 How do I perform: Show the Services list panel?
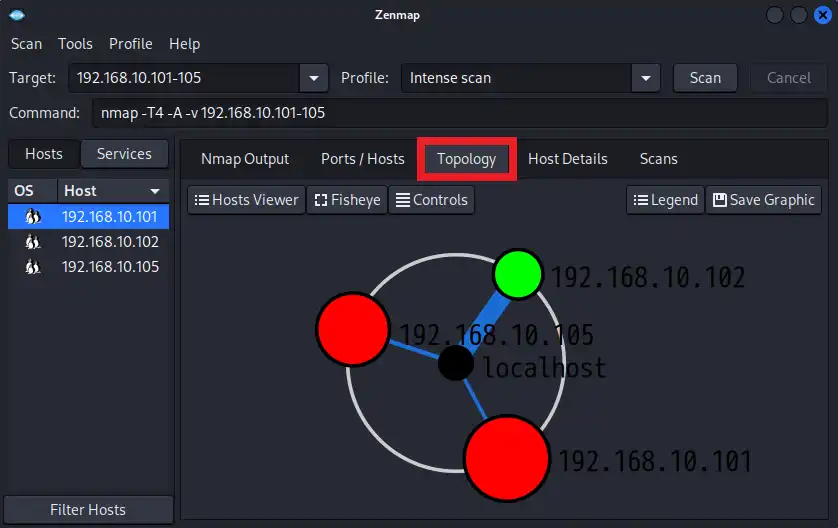(x=125, y=154)
